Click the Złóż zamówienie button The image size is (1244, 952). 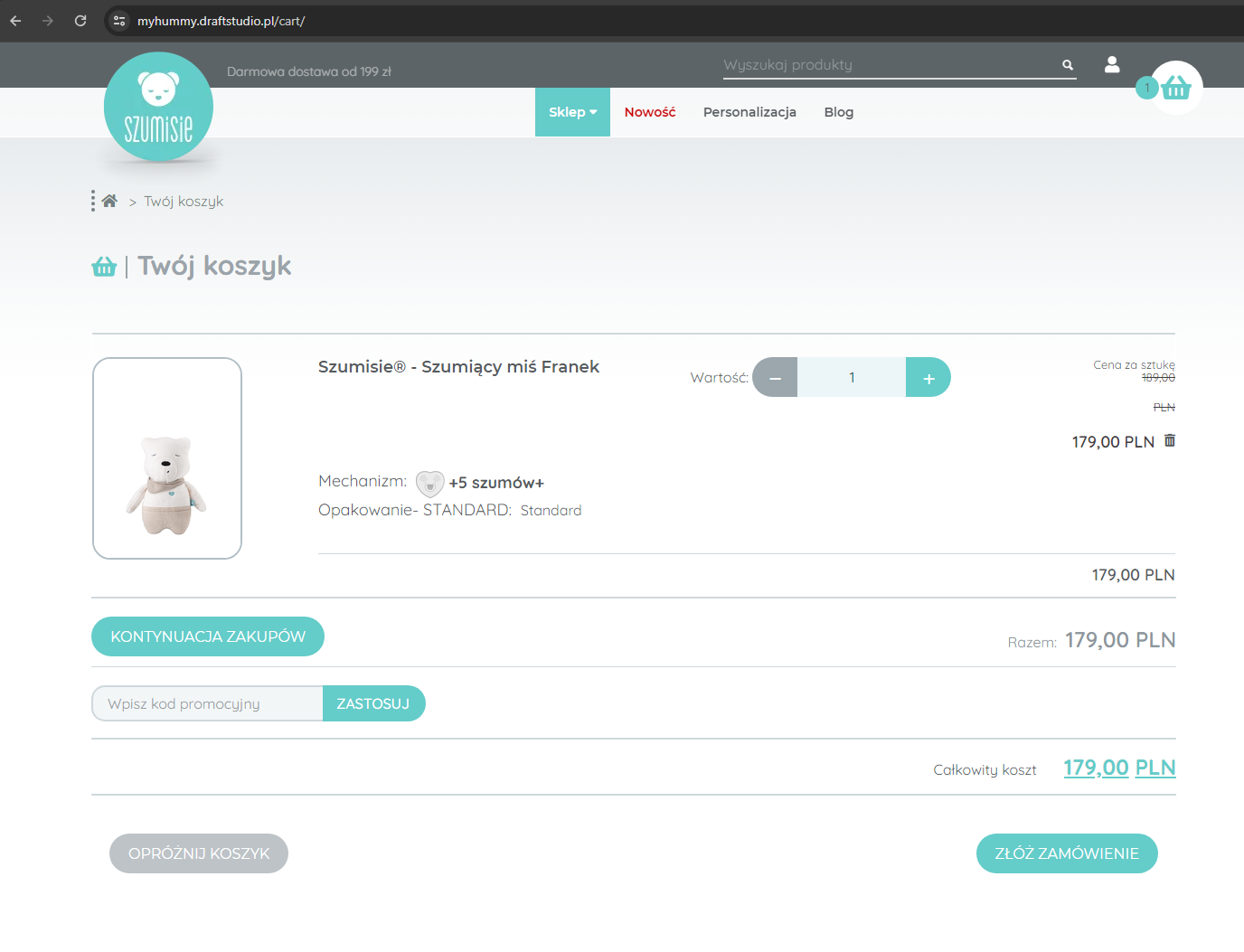(x=1066, y=853)
